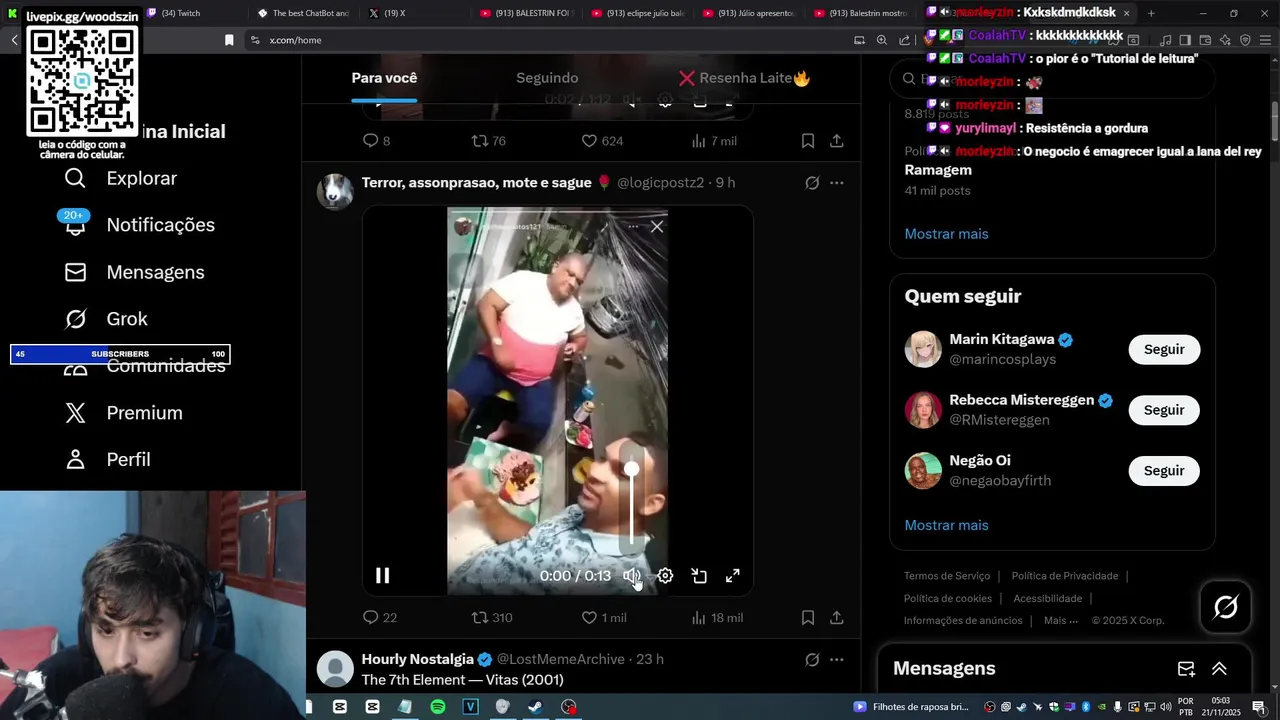
Task: Enable picture-in-picture for the video
Action: click(699, 576)
